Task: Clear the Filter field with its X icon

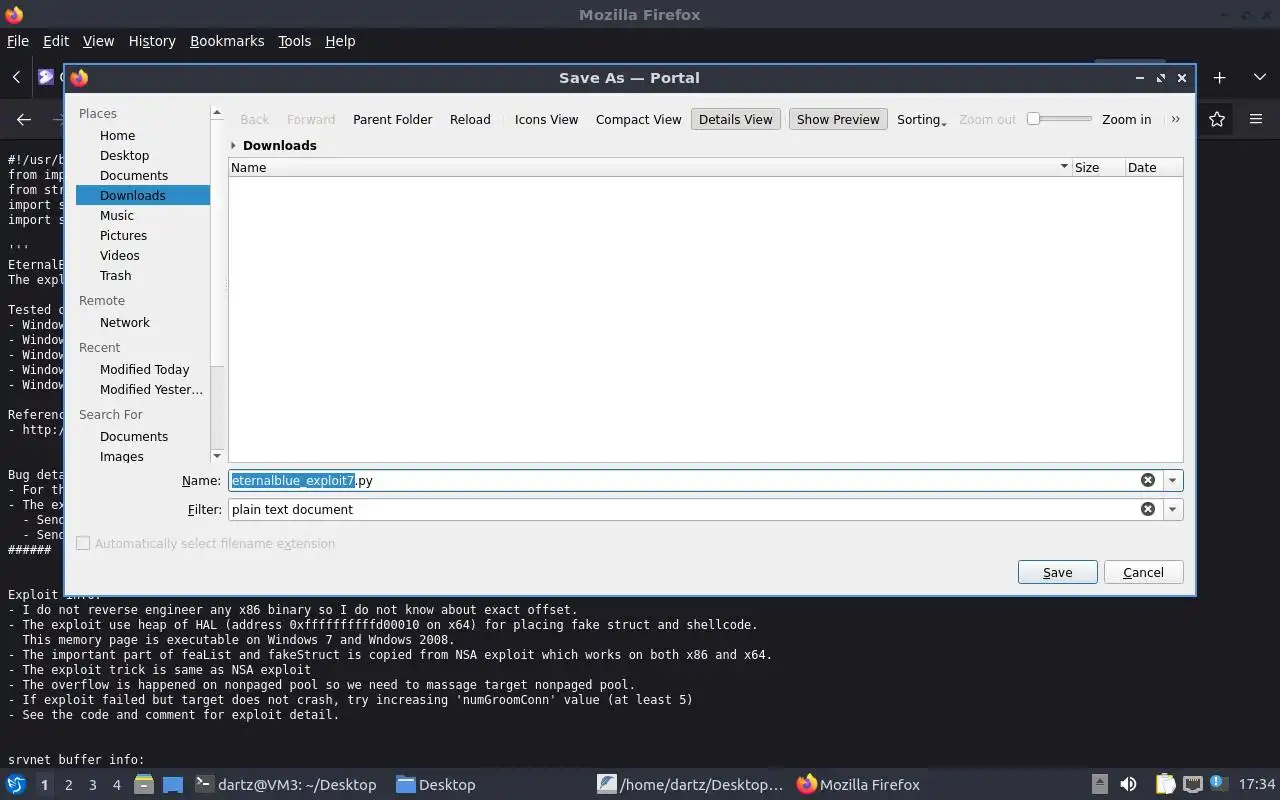Action: point(1148,509)
